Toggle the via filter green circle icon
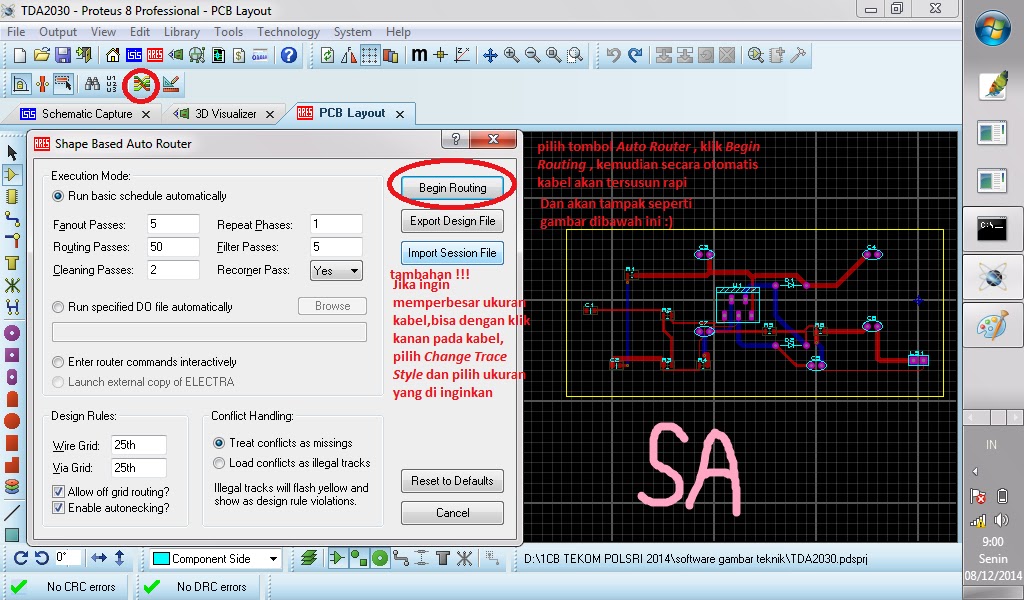The image size is (1024, 600). [x=380, y=558]
